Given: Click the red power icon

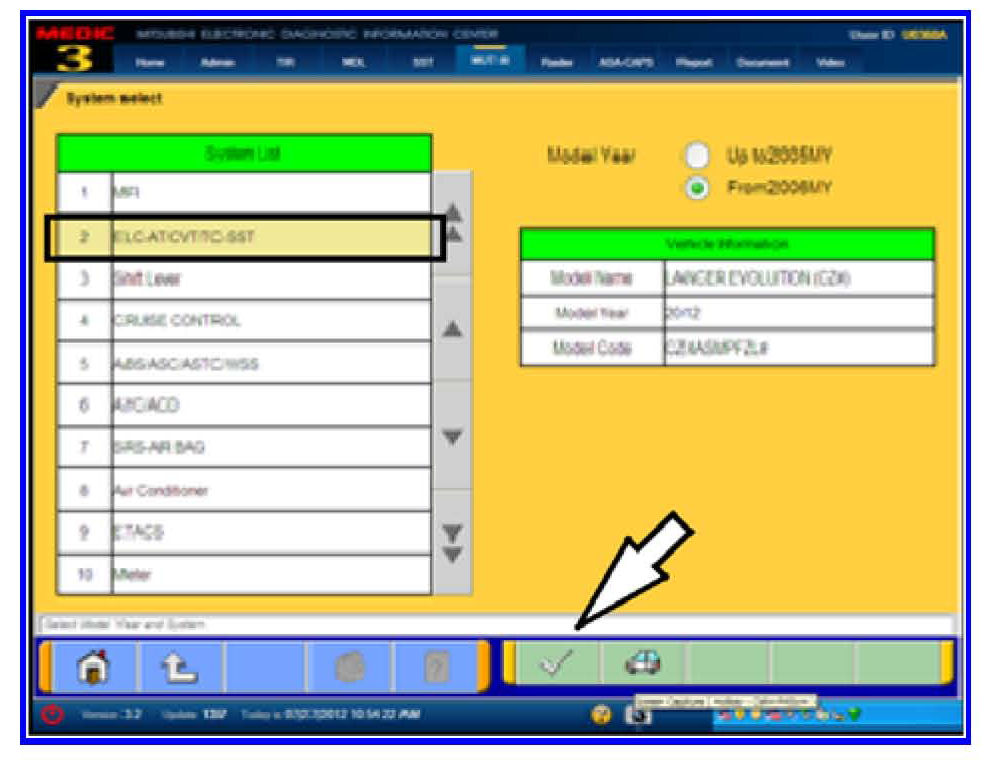Looking at the screenshot, I should coord(54,716).
